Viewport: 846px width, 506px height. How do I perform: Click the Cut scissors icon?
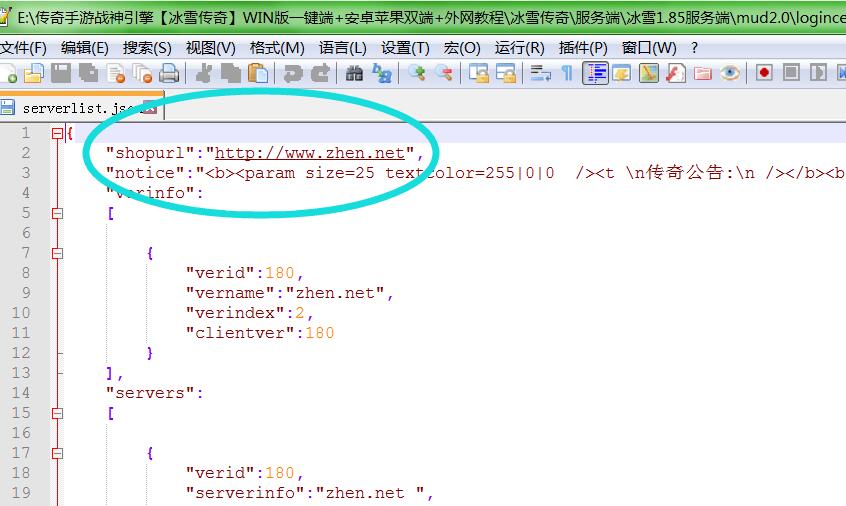pos(204,73)
